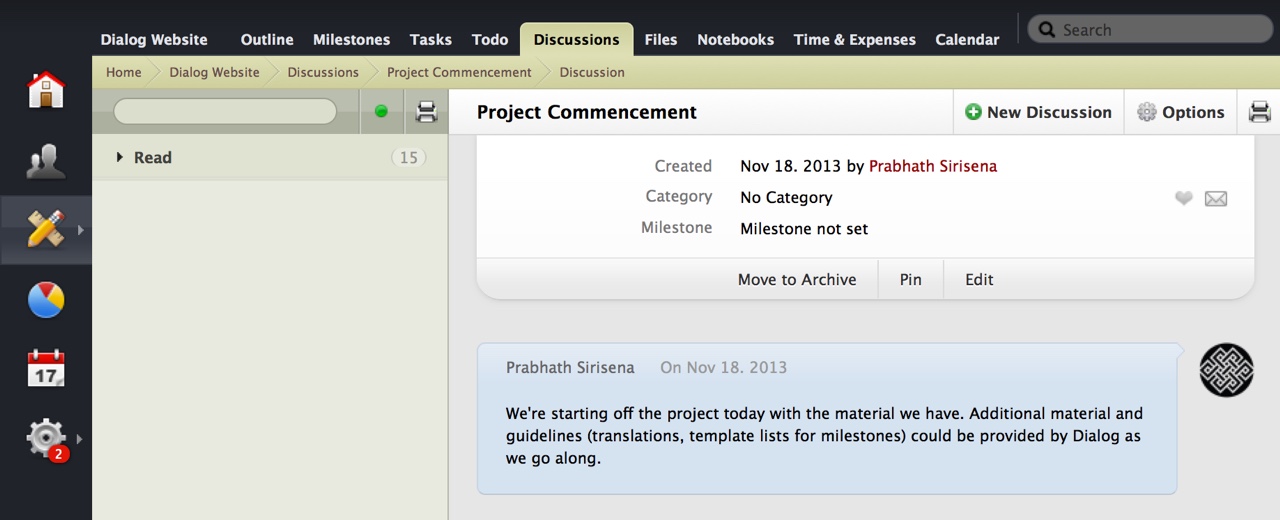1280x520 pixels.
Task: Click Move to Archive button
Action: point(796,280)
